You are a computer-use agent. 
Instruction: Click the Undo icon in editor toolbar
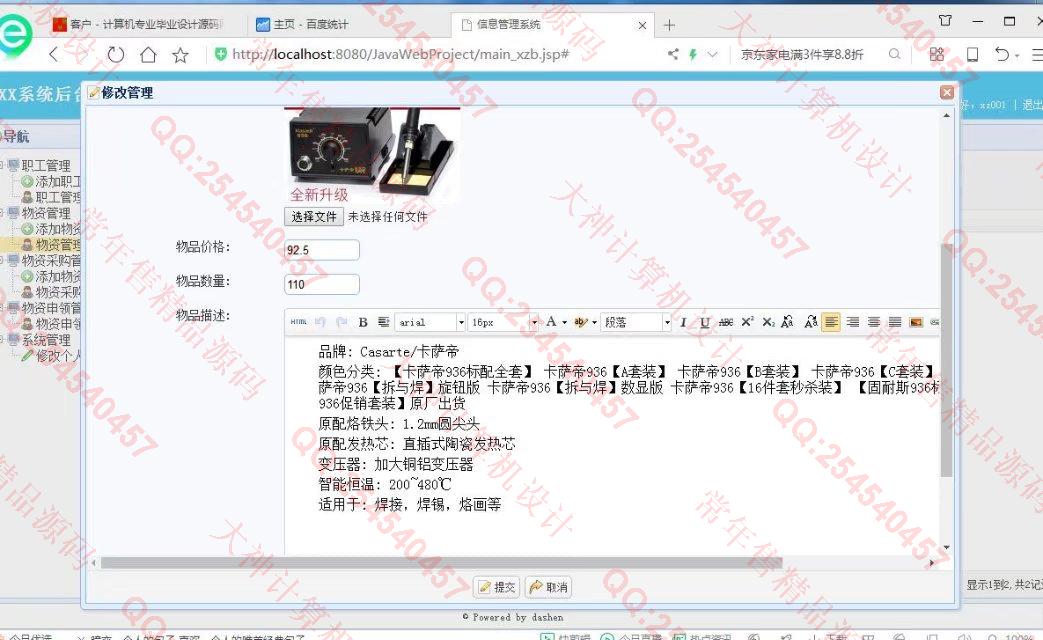click(x=320, y=322)
